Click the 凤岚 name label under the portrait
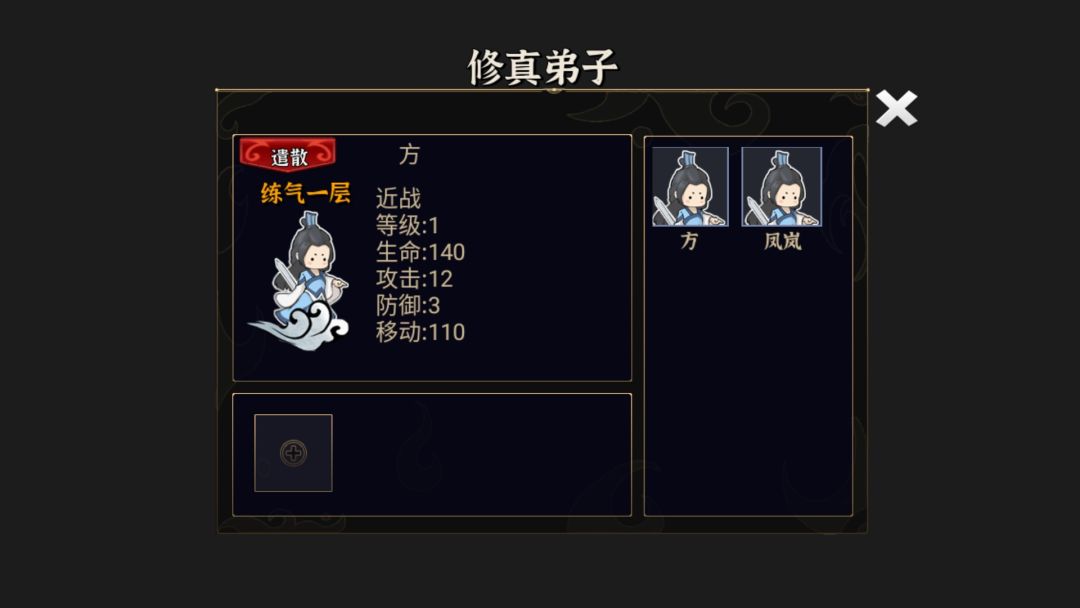This screenshot has height=608, width=1080. pyautogui.click(x=782, y=241)
